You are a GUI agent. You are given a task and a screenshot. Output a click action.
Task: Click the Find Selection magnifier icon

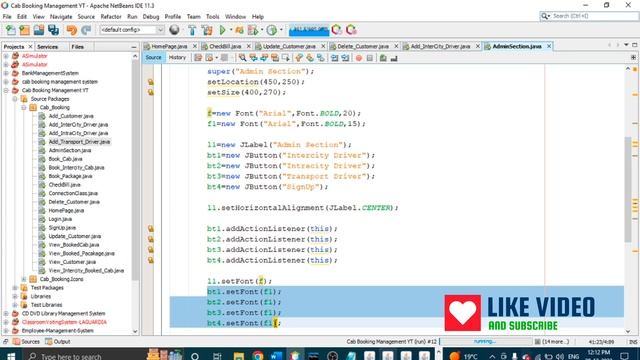coord(242,58)
